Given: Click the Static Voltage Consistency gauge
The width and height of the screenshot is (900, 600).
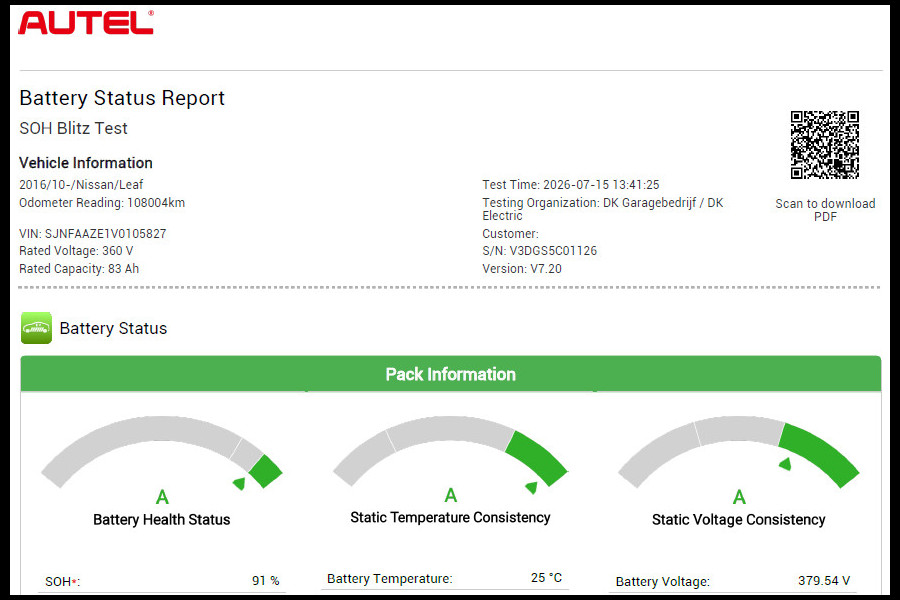Looking at the screenshot, I should click(x=739, y=452).
